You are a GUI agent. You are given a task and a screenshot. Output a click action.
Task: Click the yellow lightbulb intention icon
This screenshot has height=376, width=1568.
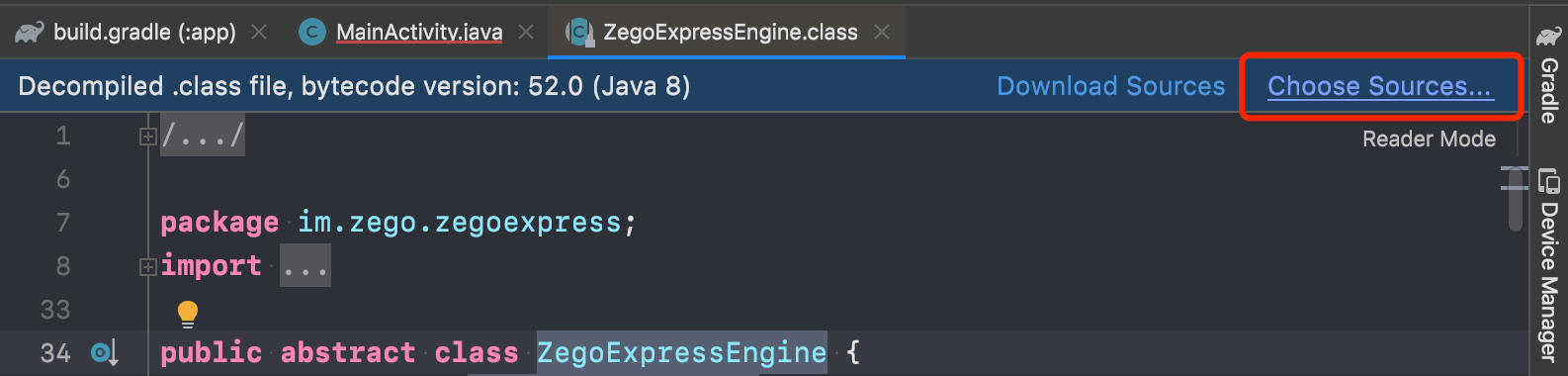click(x=187, y=314)
